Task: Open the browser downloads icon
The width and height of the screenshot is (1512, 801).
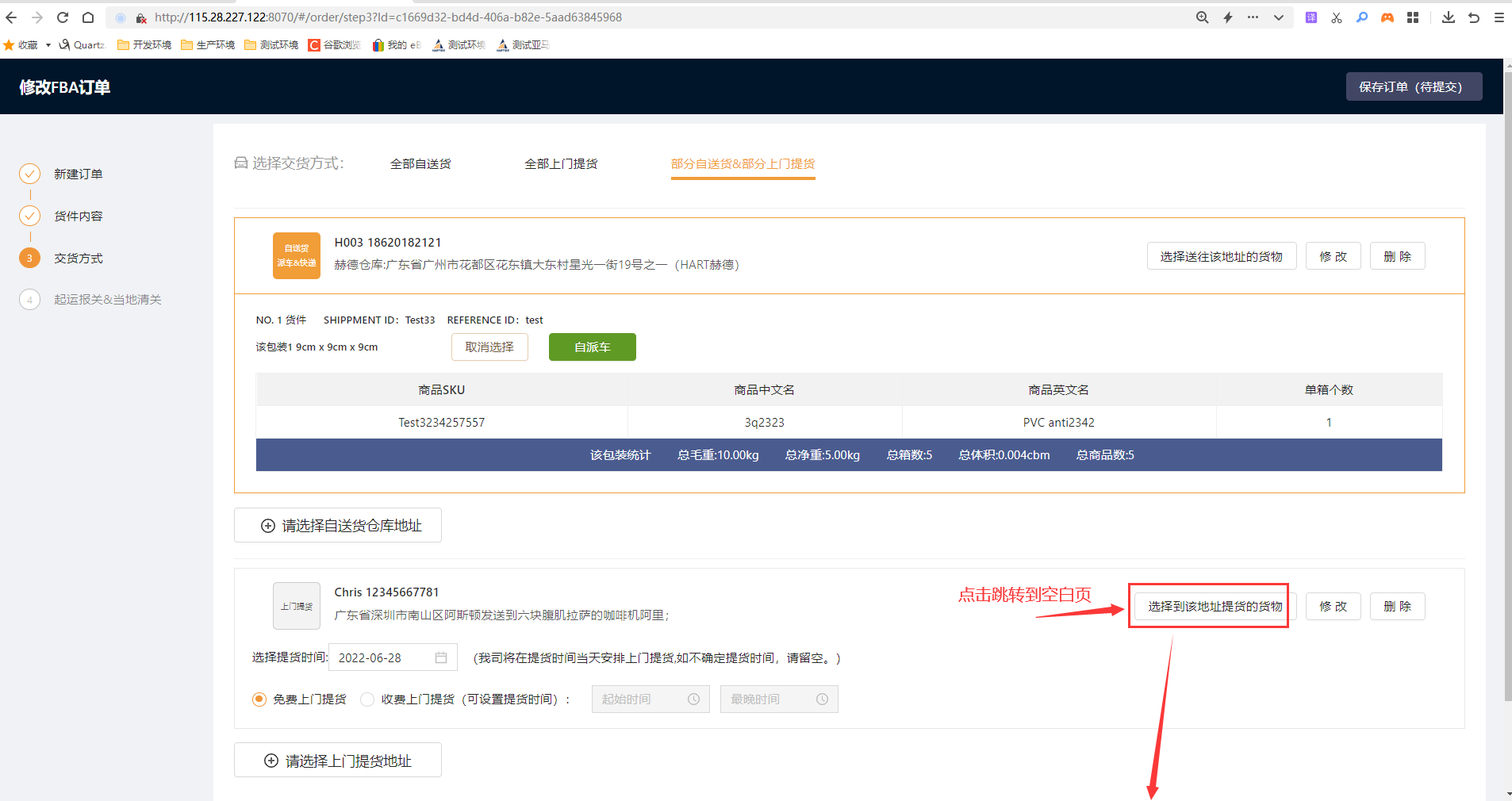Action: coord(1449,17)
